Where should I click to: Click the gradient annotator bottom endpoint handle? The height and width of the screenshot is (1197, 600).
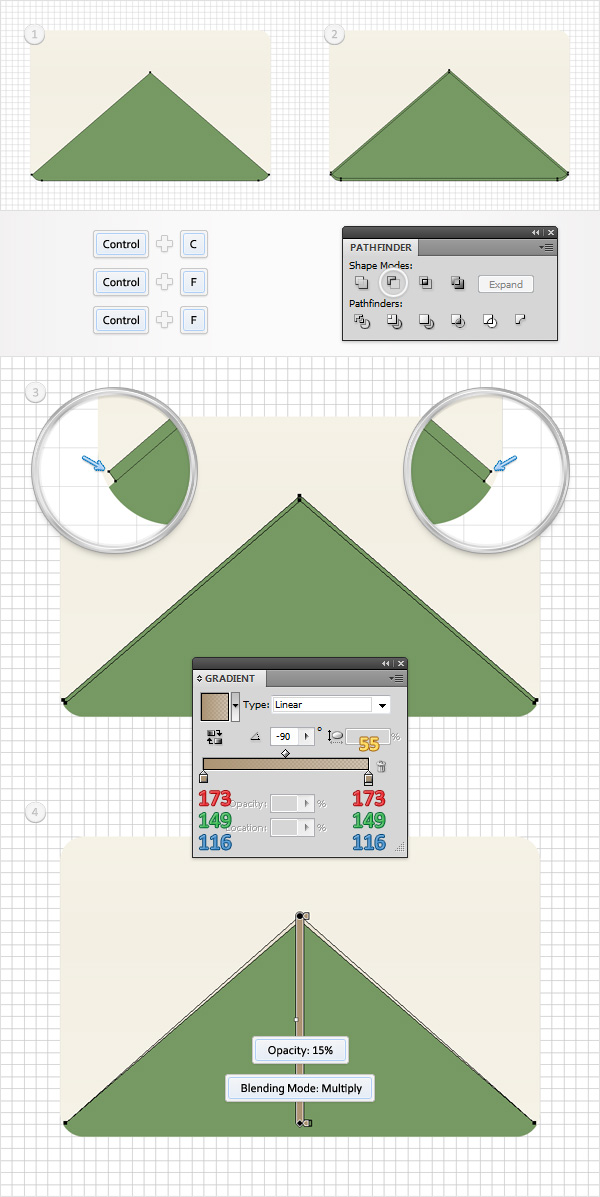coord(299,1123)
